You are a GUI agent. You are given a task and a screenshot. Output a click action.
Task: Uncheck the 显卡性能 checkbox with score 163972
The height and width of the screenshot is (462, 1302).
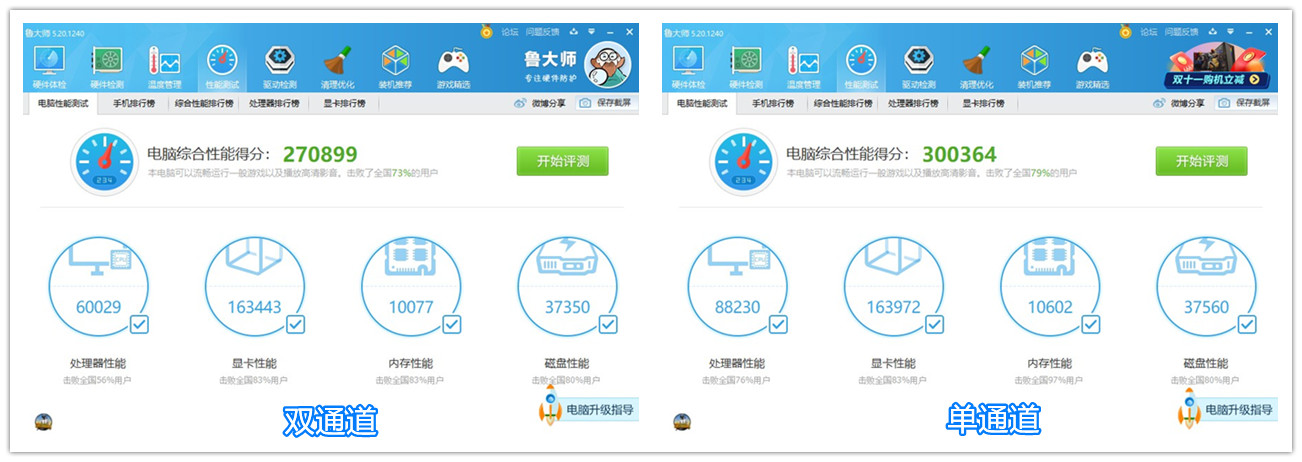(x=934, y=324)
